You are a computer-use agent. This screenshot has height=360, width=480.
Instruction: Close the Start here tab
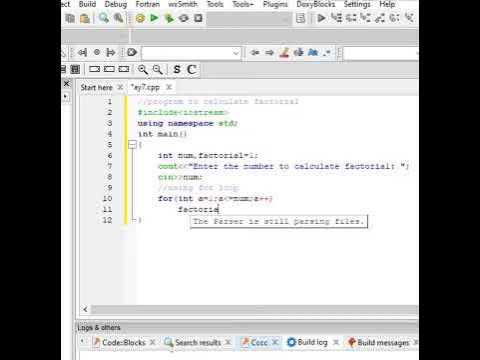[120, 87]
